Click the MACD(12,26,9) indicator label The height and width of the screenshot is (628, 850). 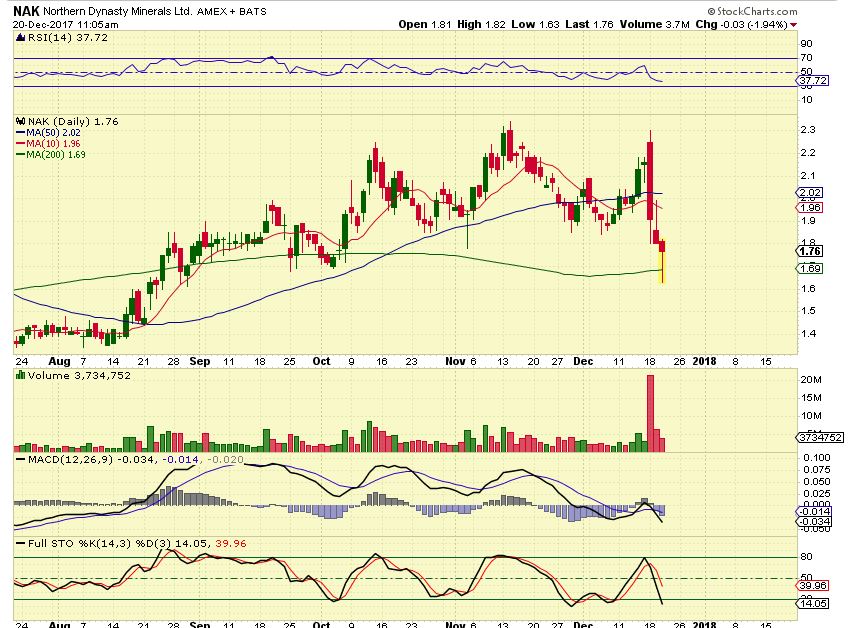[x=70, y=459]
